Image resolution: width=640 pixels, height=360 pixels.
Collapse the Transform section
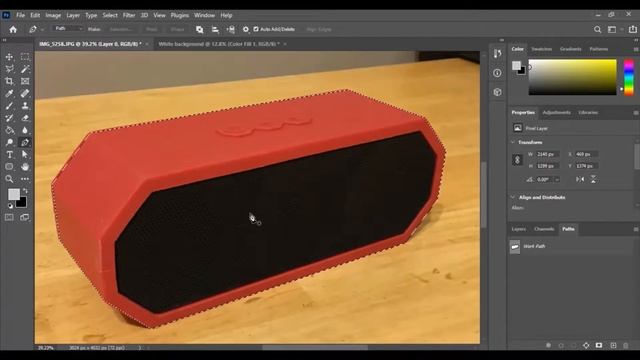[513, 142]
